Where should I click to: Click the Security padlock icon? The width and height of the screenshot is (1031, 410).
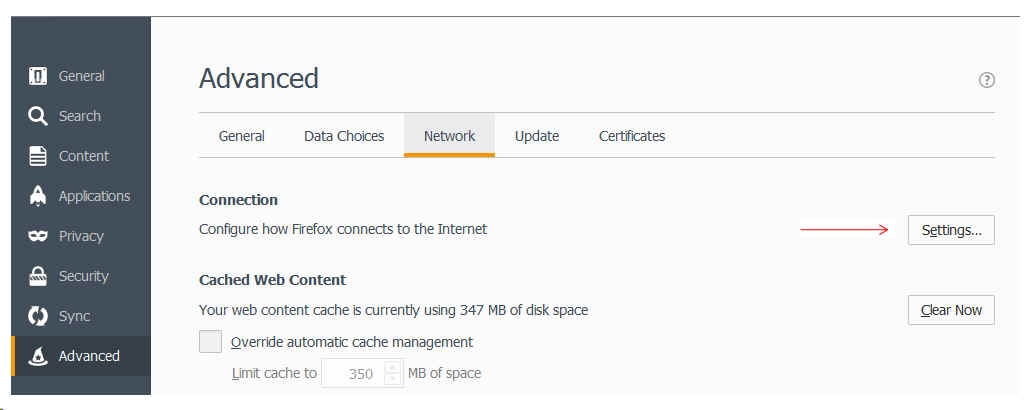click(38, 276)
